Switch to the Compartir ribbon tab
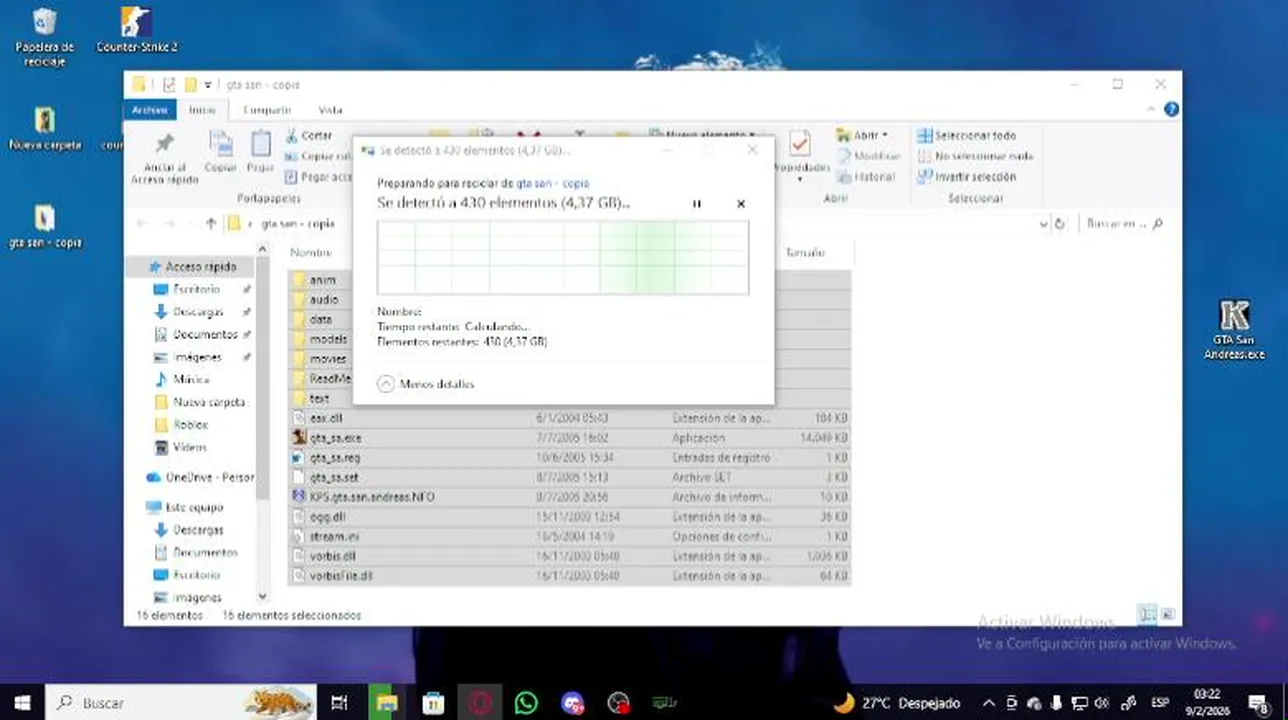 click(x=267, y=110)
